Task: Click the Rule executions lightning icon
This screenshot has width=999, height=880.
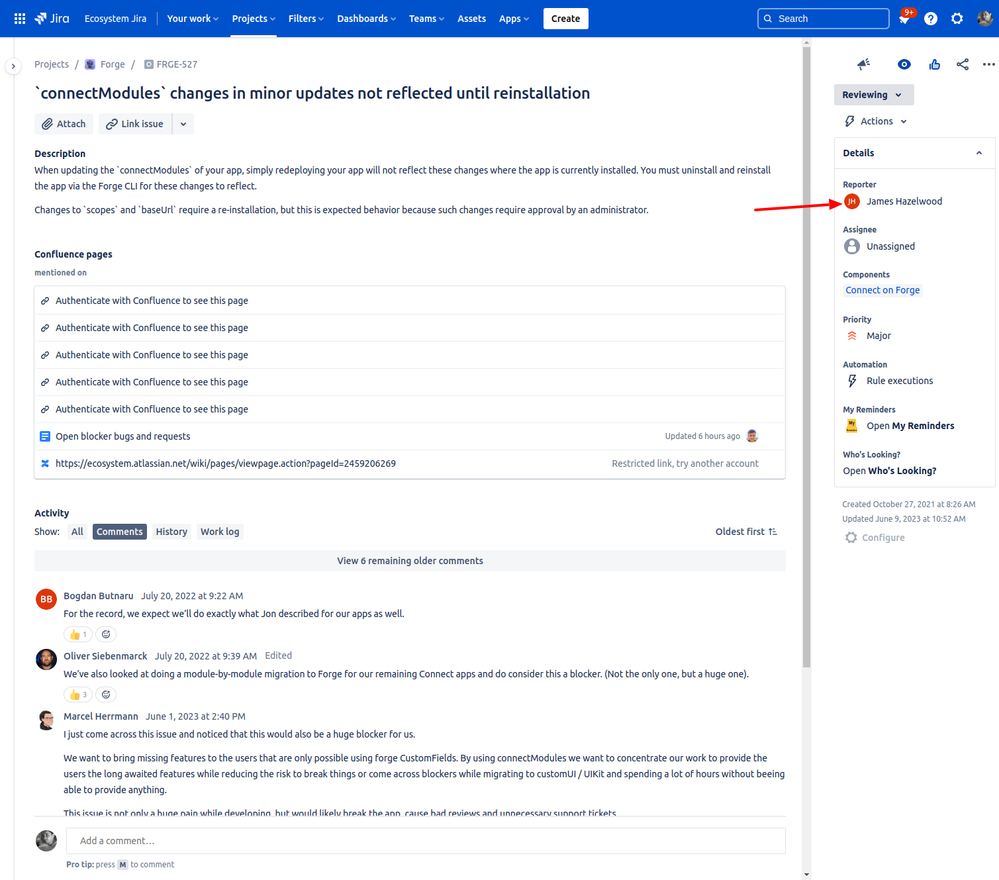Action: [852, 380]
